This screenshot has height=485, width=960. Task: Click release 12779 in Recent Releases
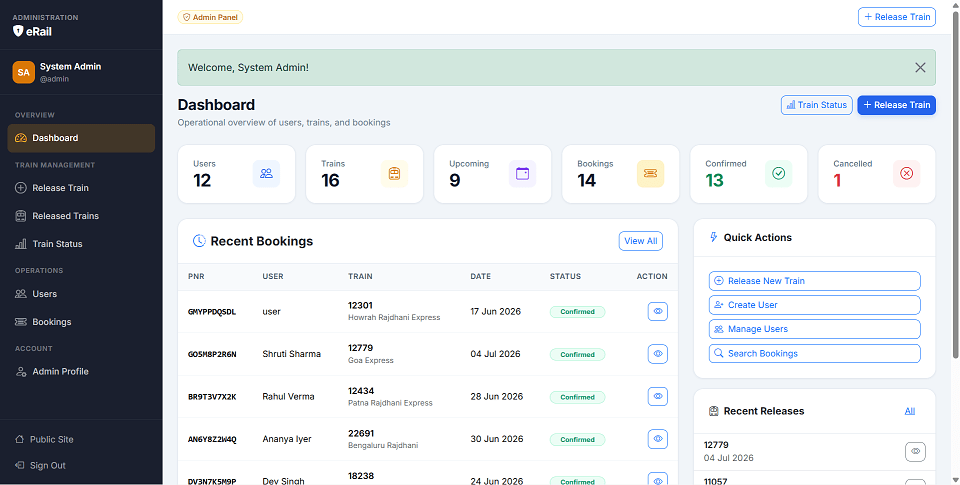click(x=729, y=451)
